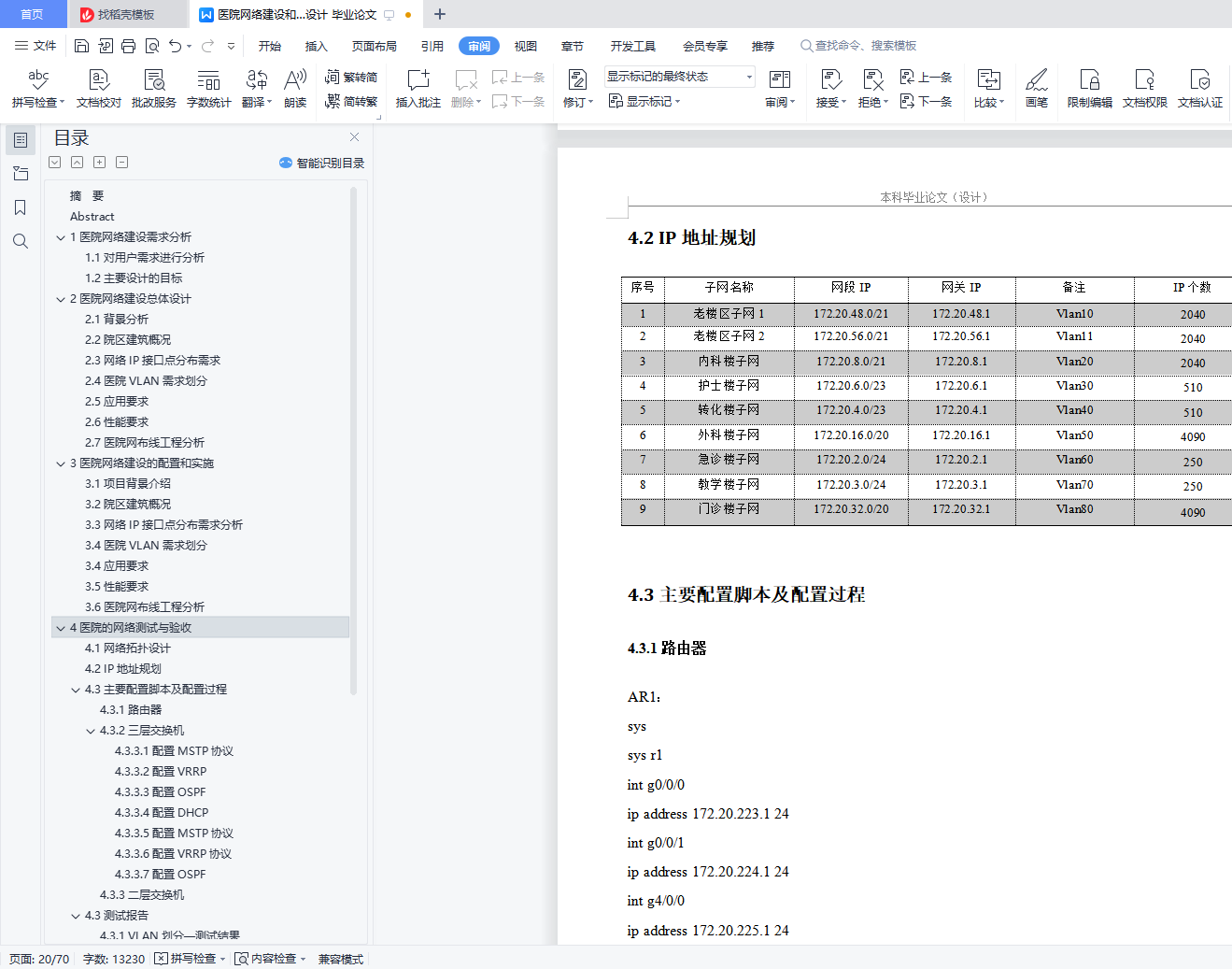Open 文档校对 document proofreading tool
The image size is (1232, 969).
tap(99, 89)
